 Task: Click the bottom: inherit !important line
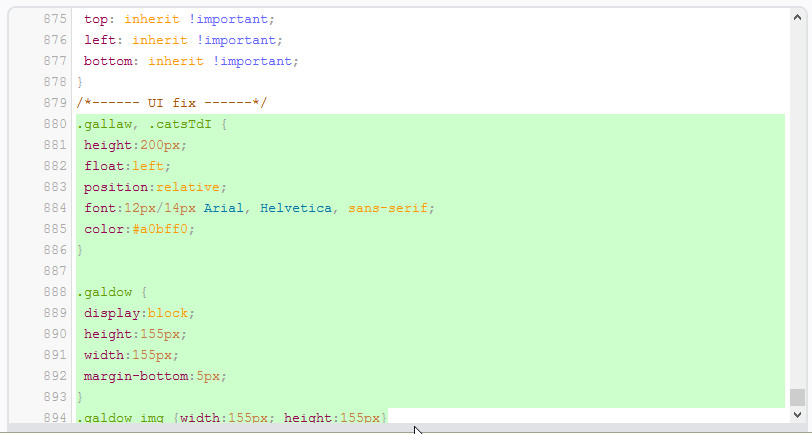tap(190, 61)
